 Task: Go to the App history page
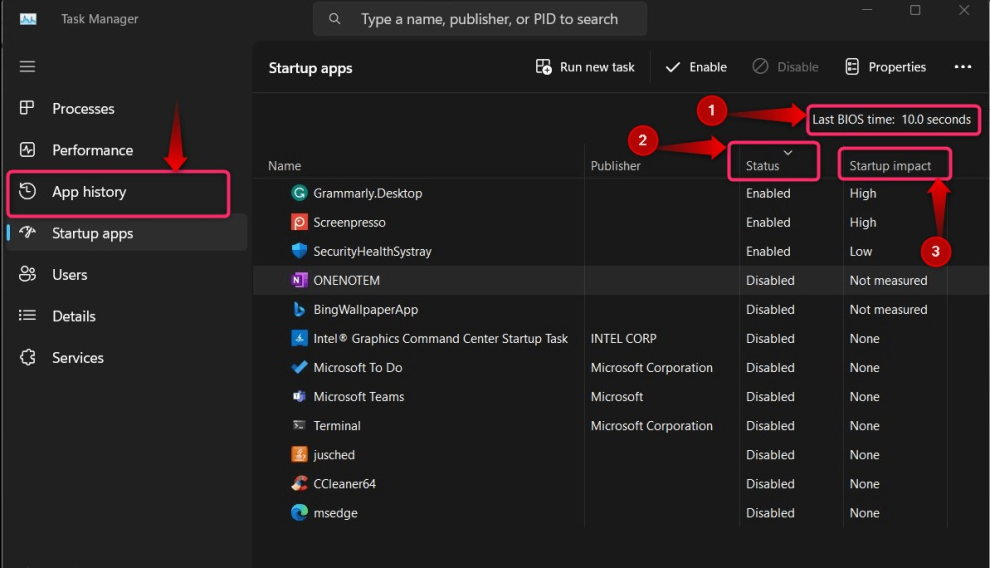point(89,192)
